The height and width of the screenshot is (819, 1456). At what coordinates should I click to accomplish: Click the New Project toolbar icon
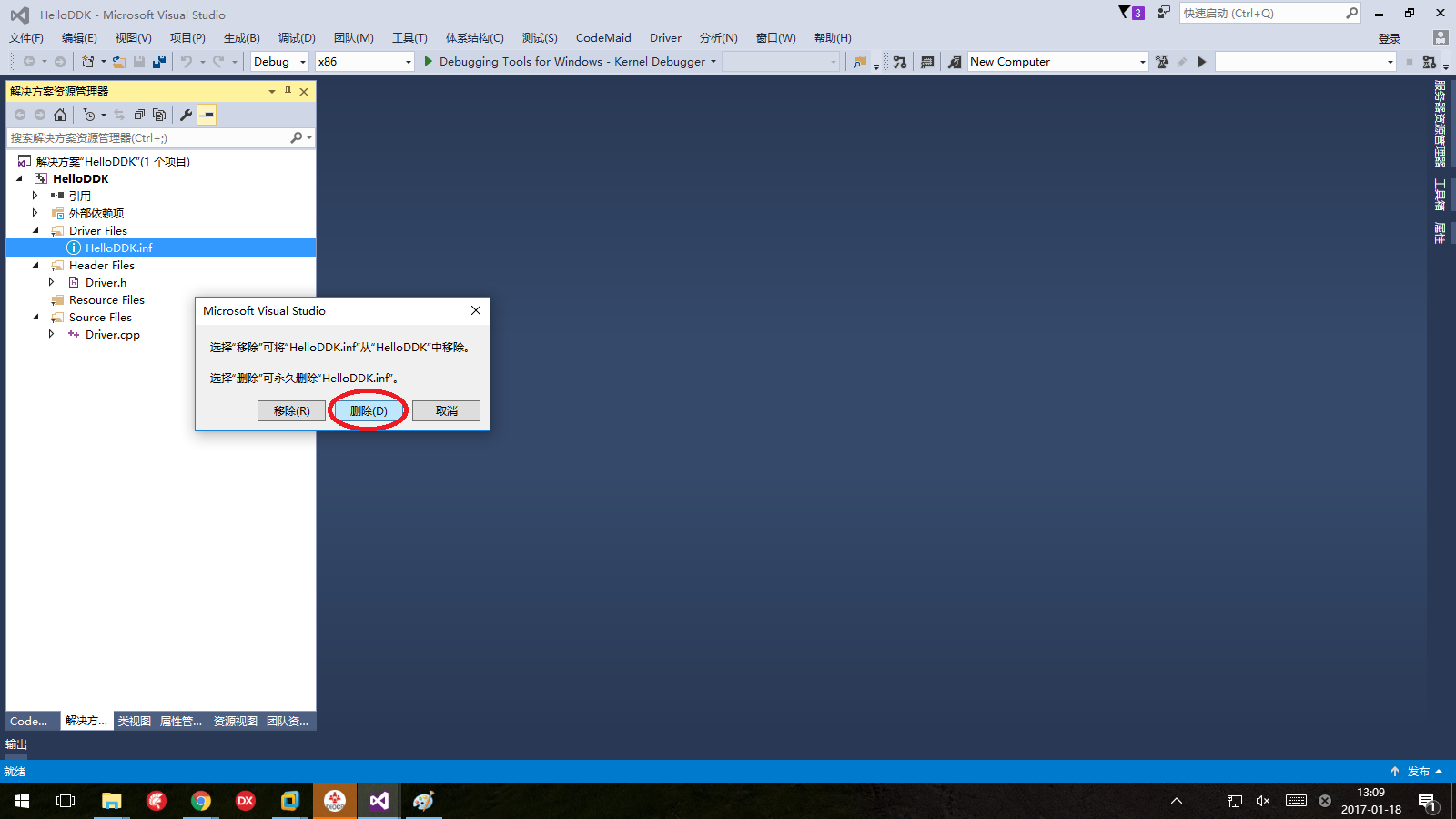click(x=87, y=62)
